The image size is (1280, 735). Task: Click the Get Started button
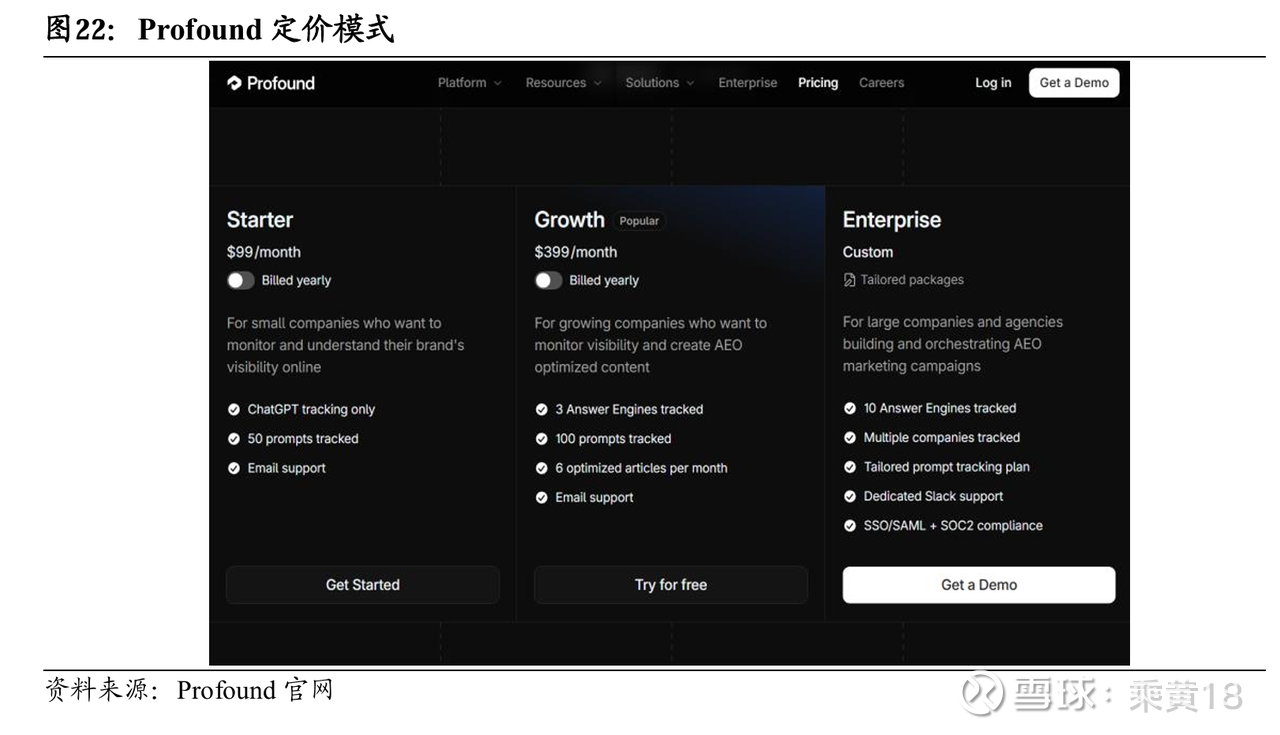[x=362, y=585]
